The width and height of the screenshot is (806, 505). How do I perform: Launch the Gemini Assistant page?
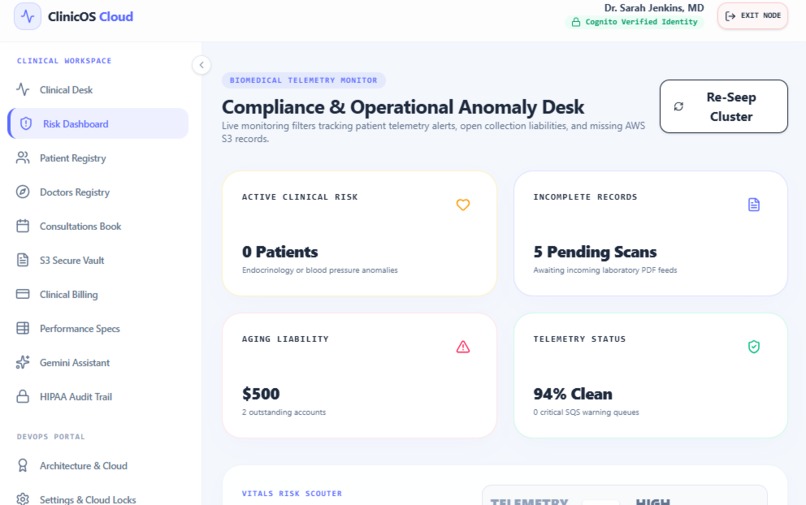click(98, 362)
